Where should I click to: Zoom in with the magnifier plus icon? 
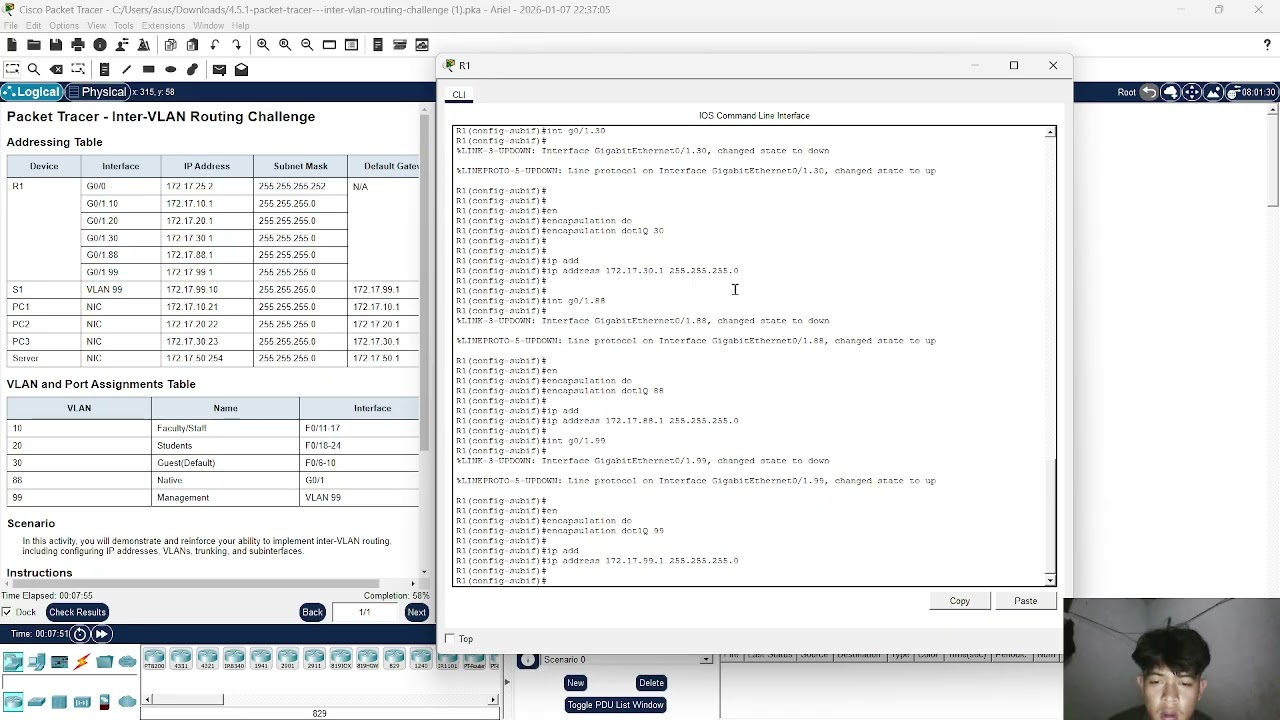(x=263, y=45)
